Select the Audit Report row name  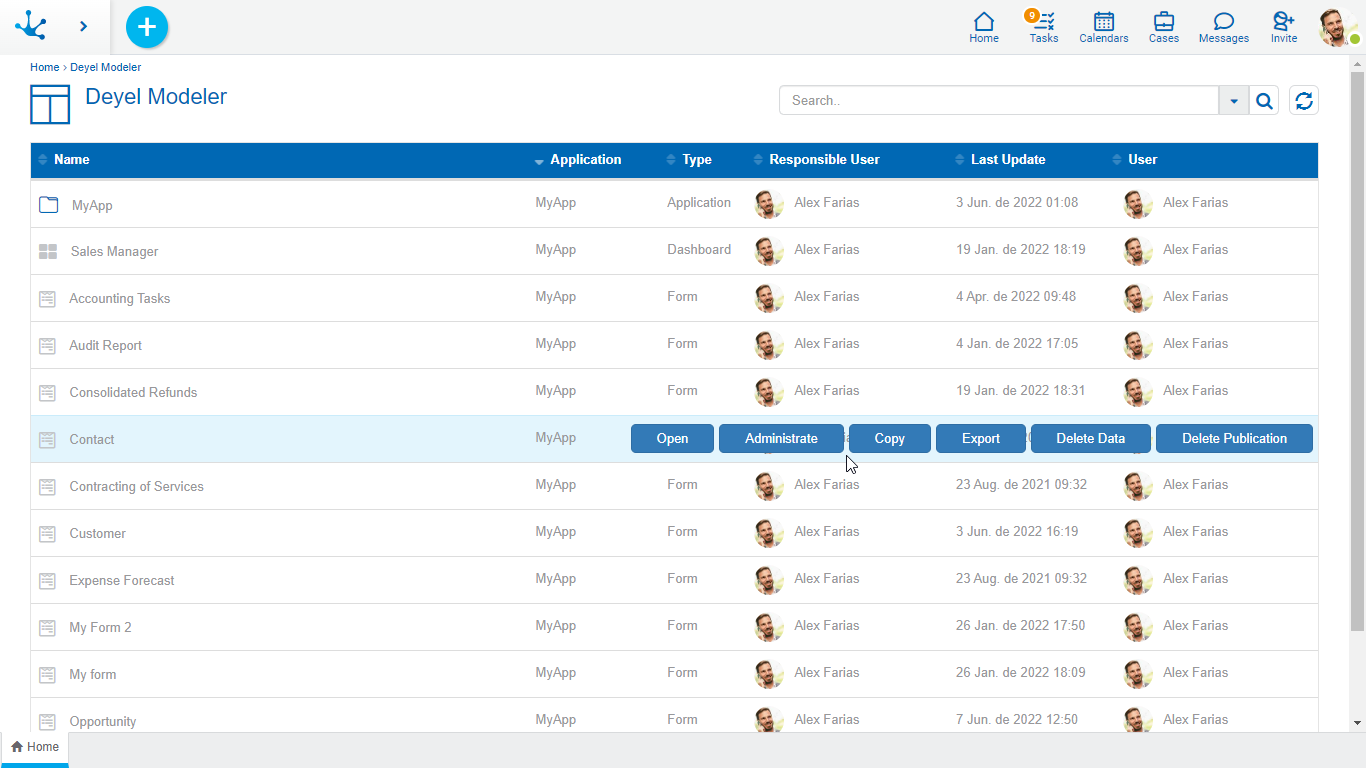(106, 346)
